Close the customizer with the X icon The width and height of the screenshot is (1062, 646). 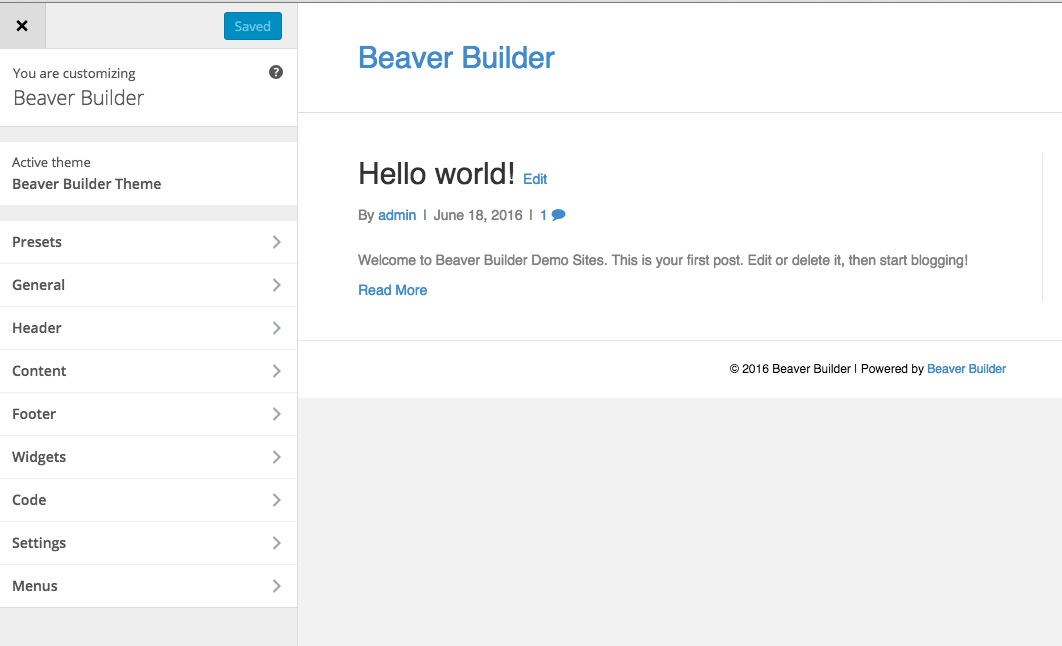point(22,26)
